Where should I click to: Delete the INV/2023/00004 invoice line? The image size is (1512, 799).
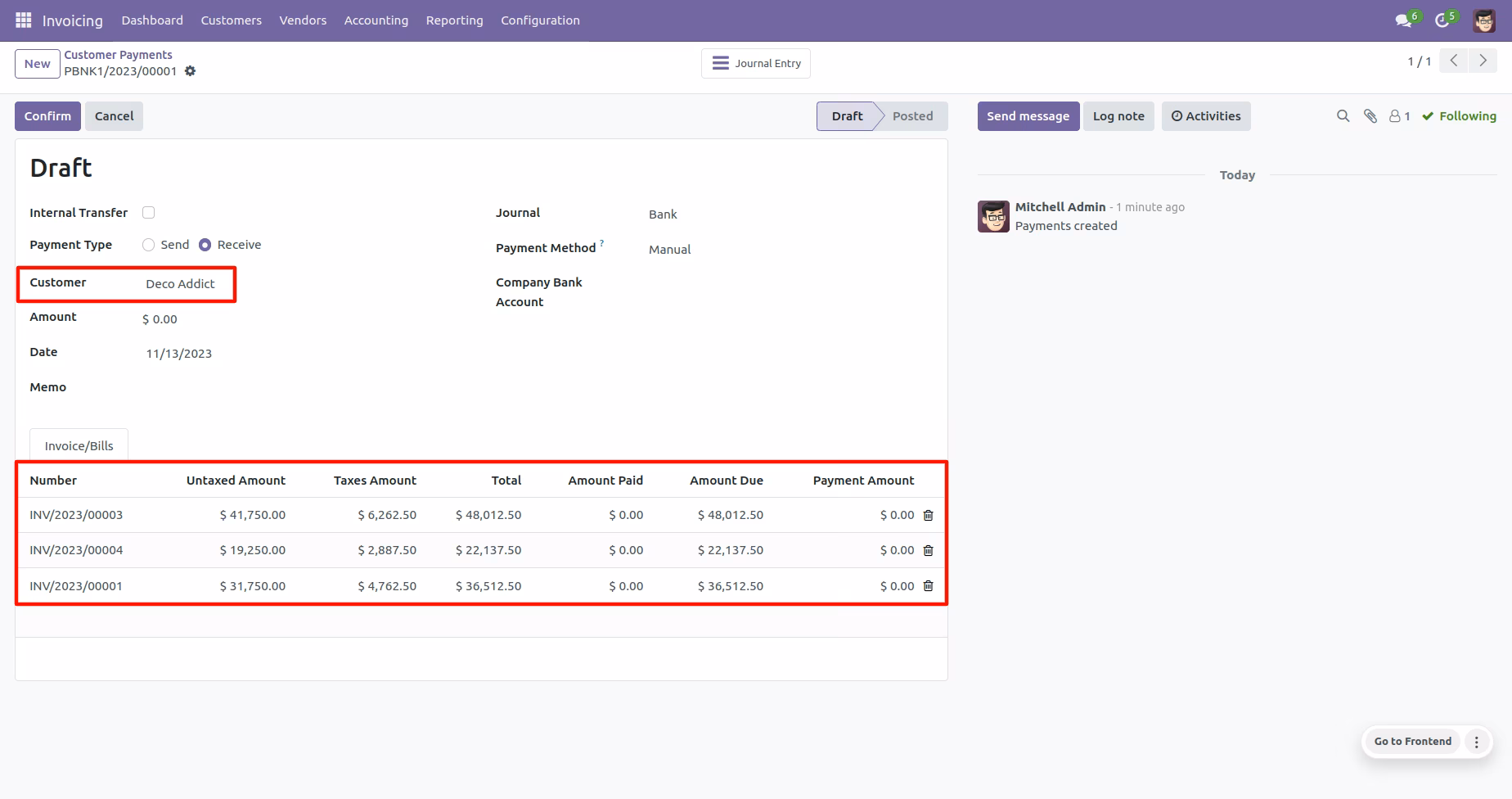(x=928, y=550)
